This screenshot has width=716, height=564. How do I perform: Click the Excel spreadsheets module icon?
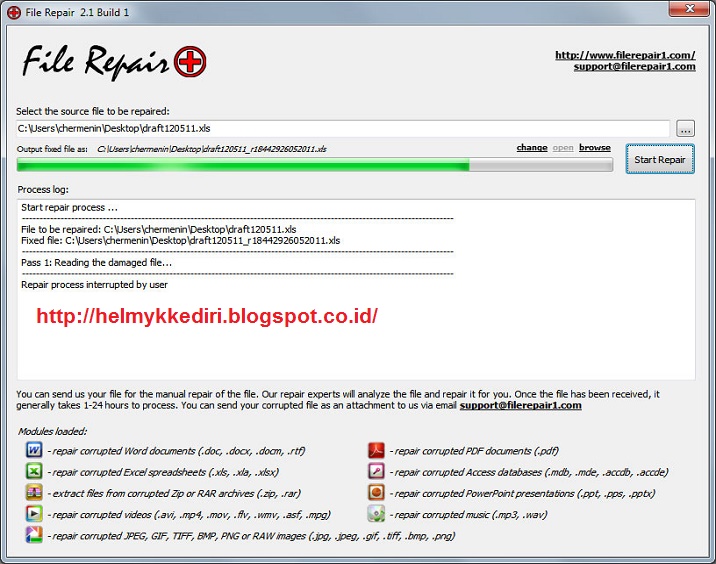click(x=34, y=471)
